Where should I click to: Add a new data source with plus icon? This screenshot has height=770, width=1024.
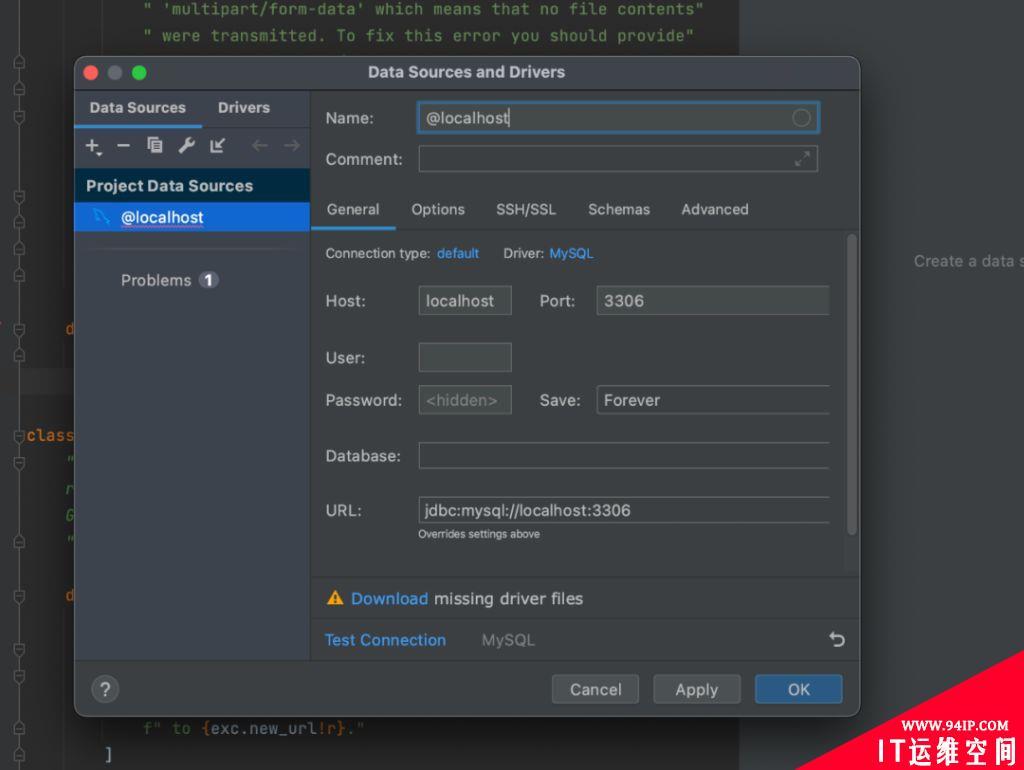[x=93, y=146]
